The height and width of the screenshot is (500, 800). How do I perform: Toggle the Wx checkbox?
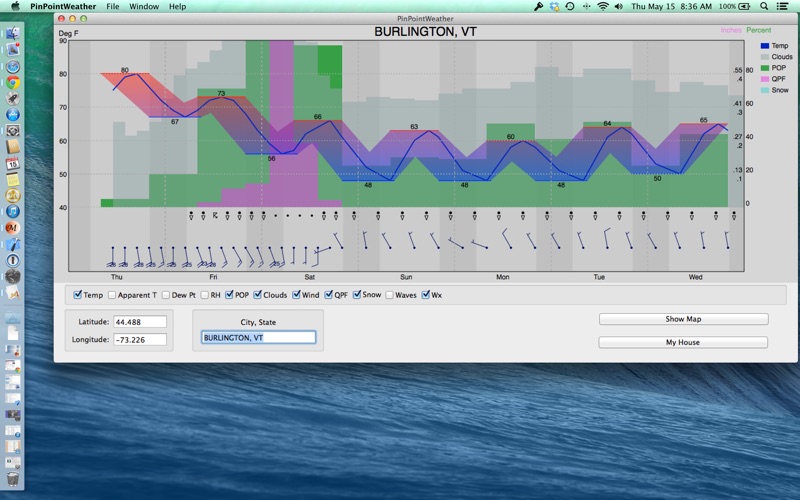[426, 294]
